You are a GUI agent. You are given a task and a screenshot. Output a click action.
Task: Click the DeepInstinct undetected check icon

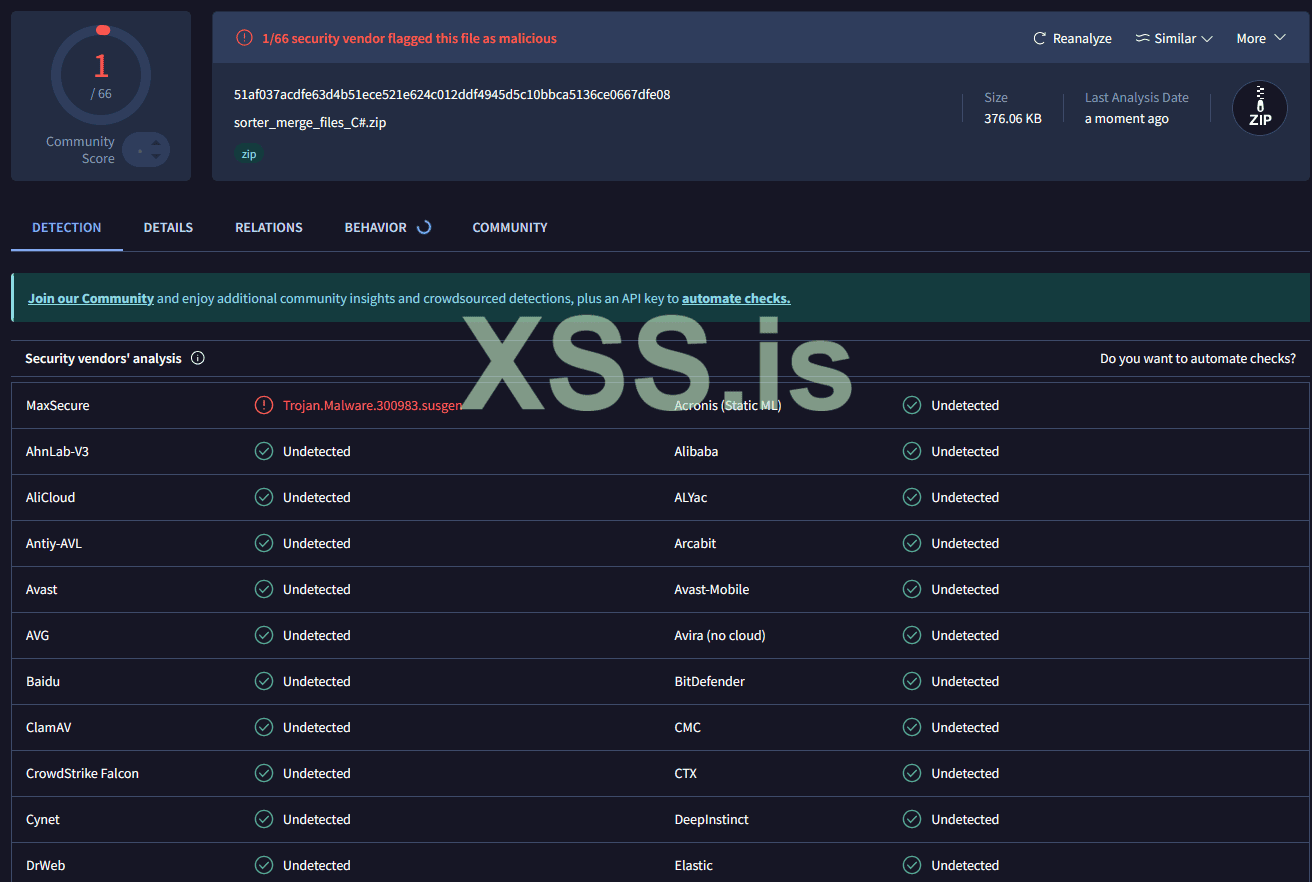[x=912, y=819]
